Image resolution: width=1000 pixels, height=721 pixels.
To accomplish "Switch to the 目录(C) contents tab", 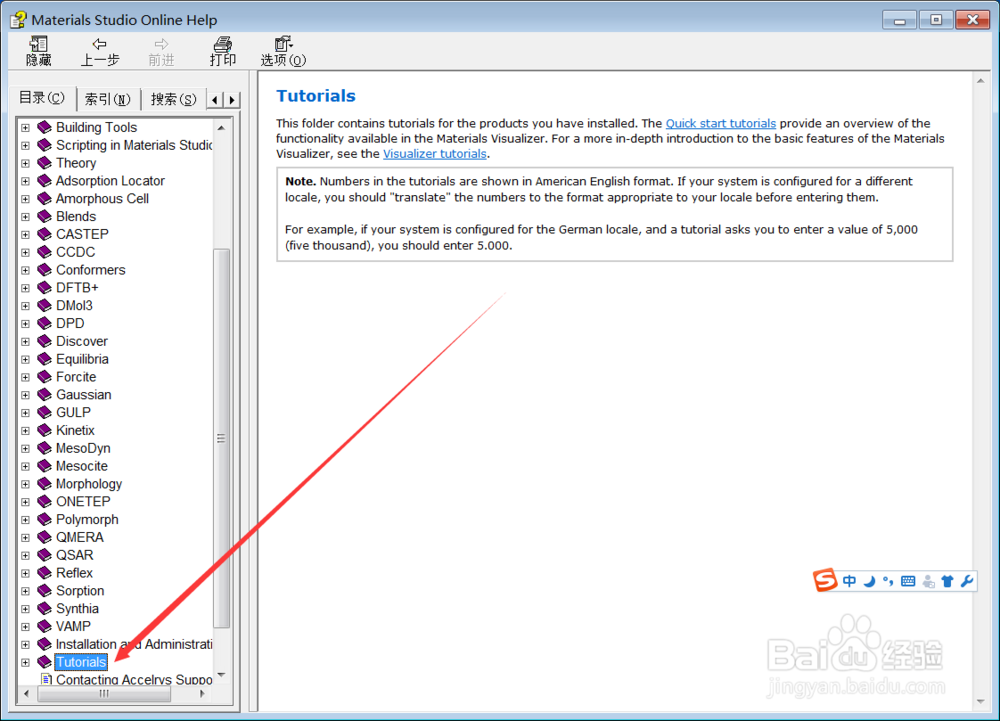I will point(42,98).
